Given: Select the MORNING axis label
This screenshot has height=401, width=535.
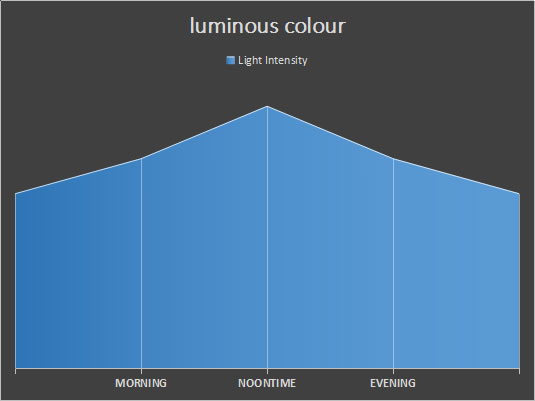Looking at the screenshot, I should click(141, 383).
